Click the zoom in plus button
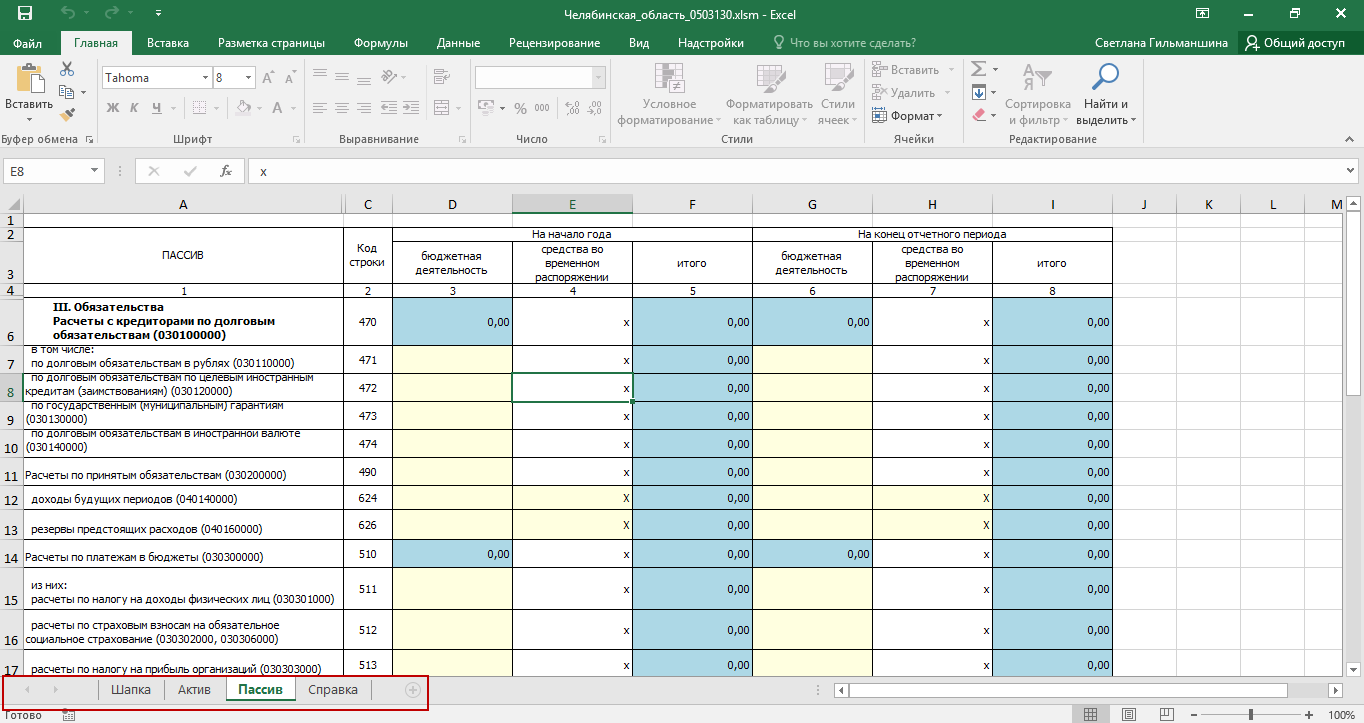 pyautogui.click(x=1308, y=714)
